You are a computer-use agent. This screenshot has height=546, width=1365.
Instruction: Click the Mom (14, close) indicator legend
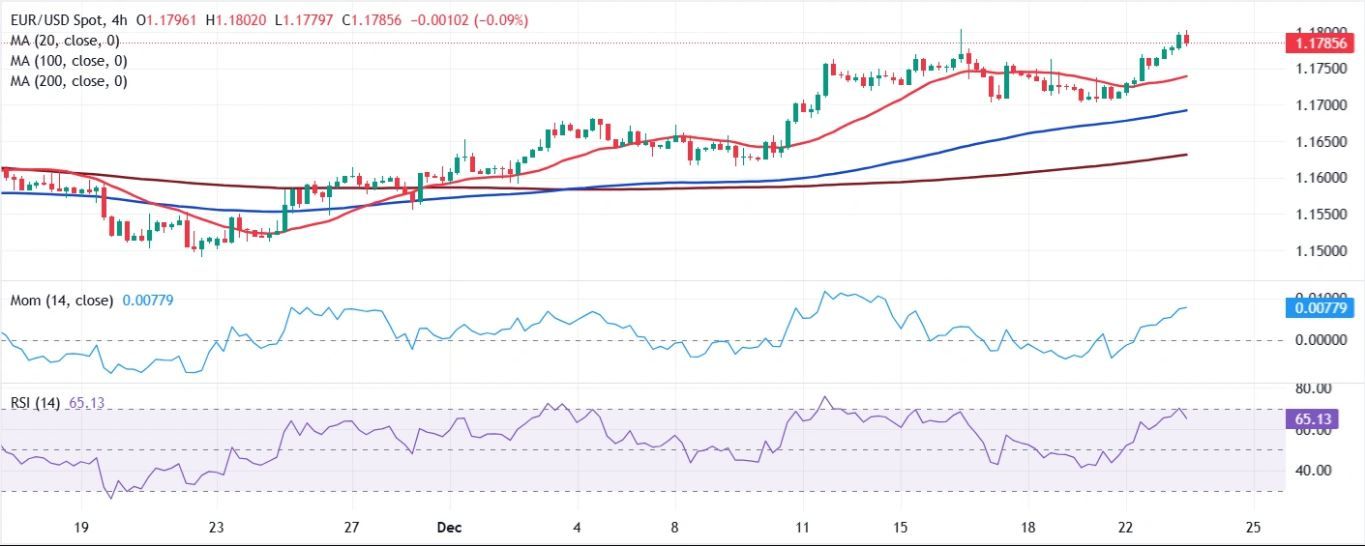(62, 299)
